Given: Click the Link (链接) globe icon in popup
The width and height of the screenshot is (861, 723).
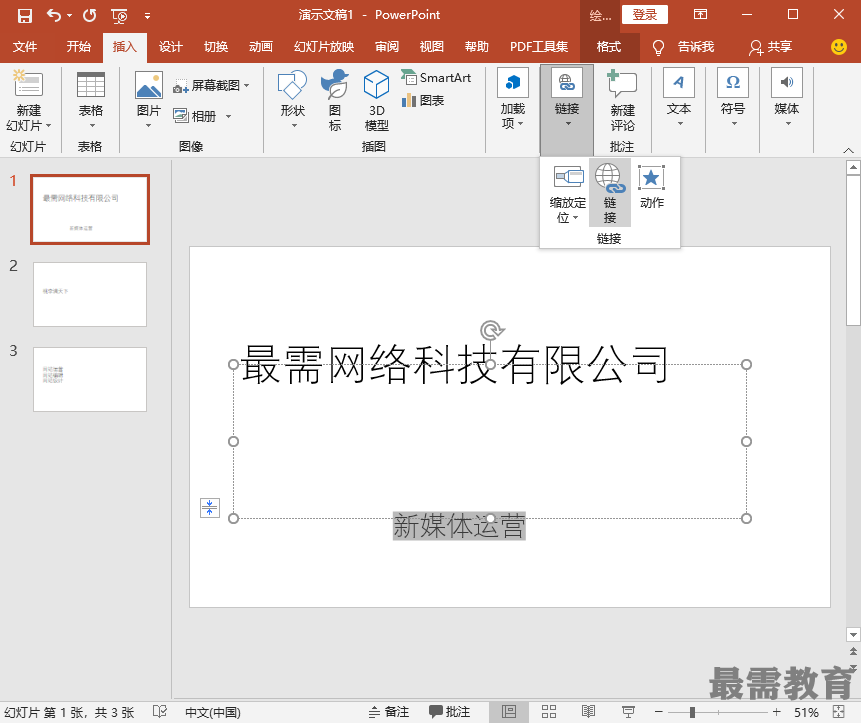Looking at the screenshot, I should point(610,193).
